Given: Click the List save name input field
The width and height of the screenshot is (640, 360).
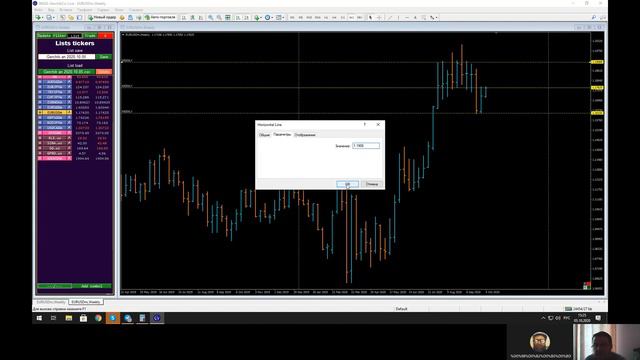Looking at the screenshot, I should (66, 57).
